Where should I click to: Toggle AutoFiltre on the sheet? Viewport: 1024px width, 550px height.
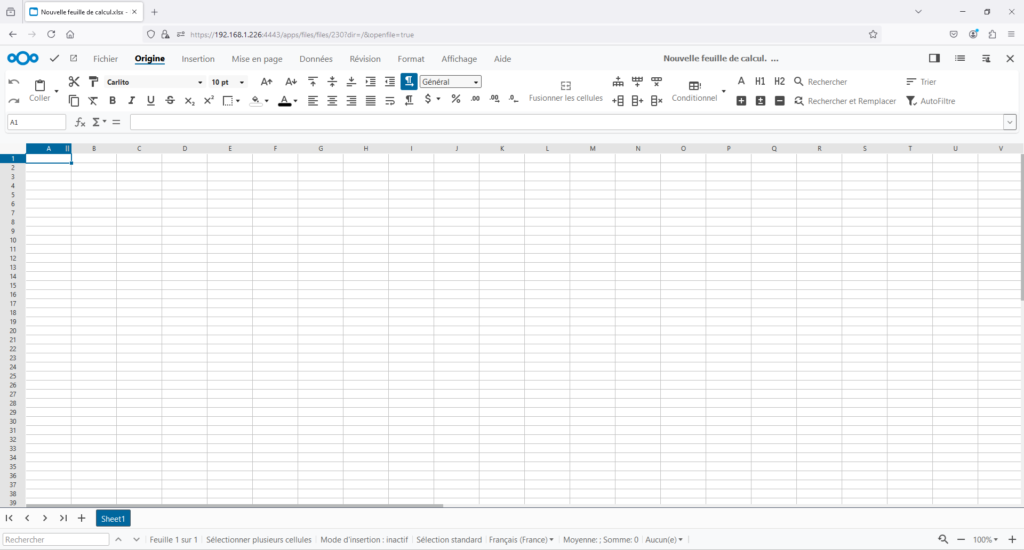tap(931, 101)
